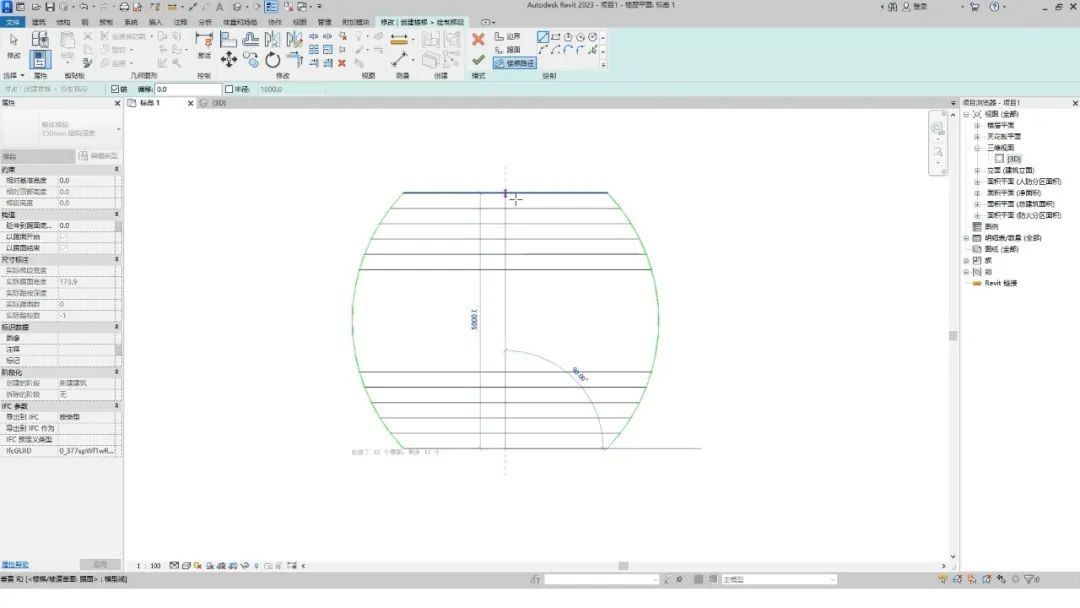Expand the 立面 (建筑立面) tree node

coord(977,170)
